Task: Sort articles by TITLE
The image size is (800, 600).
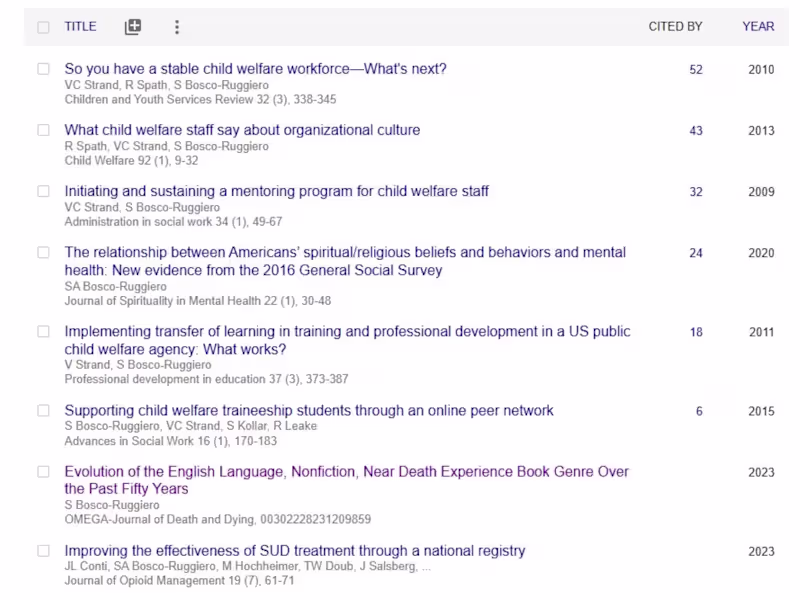Action: pyautogui.click(x=80, y=27)
